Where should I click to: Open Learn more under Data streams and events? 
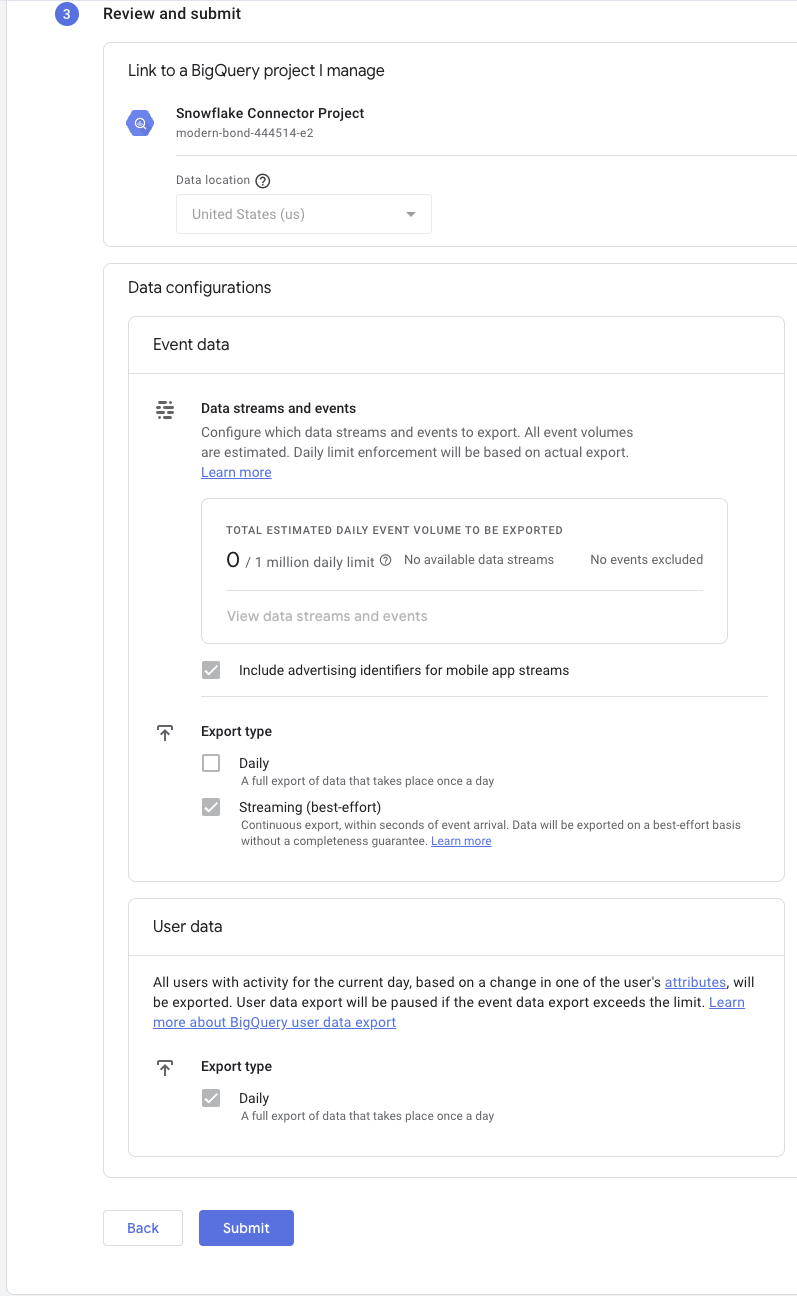(235, 471)
